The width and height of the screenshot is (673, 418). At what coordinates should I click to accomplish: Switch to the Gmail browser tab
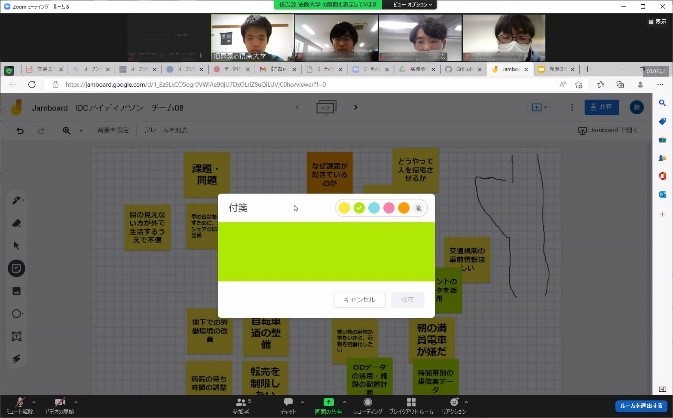(277, 69)
